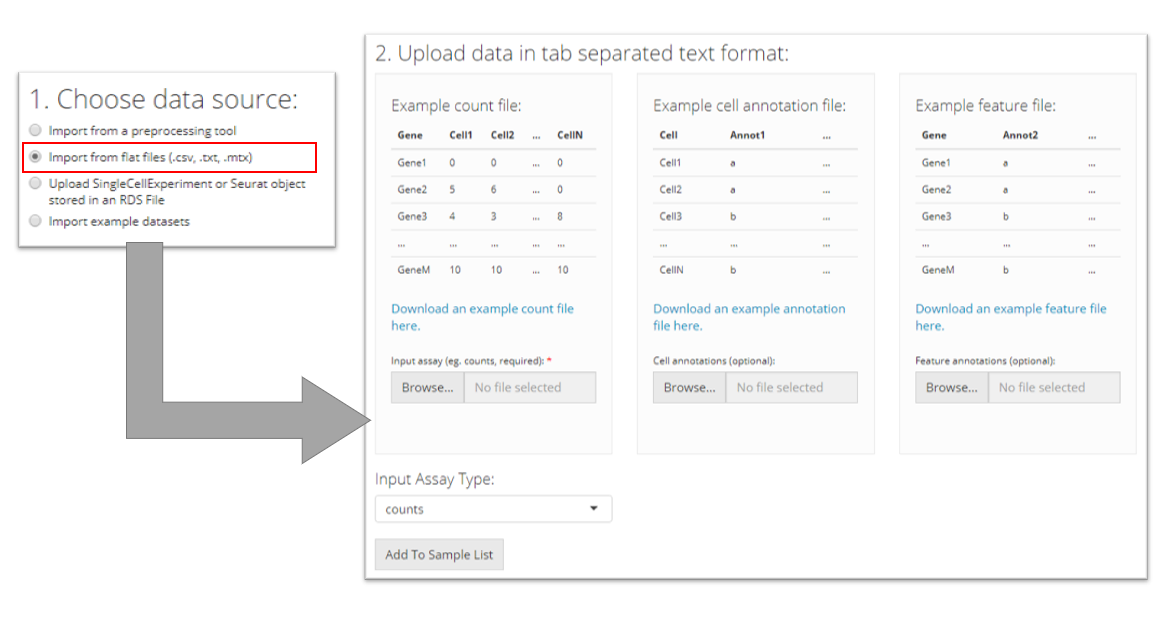Click the 'Annot2' column header in feature table

coord(1020,135)
